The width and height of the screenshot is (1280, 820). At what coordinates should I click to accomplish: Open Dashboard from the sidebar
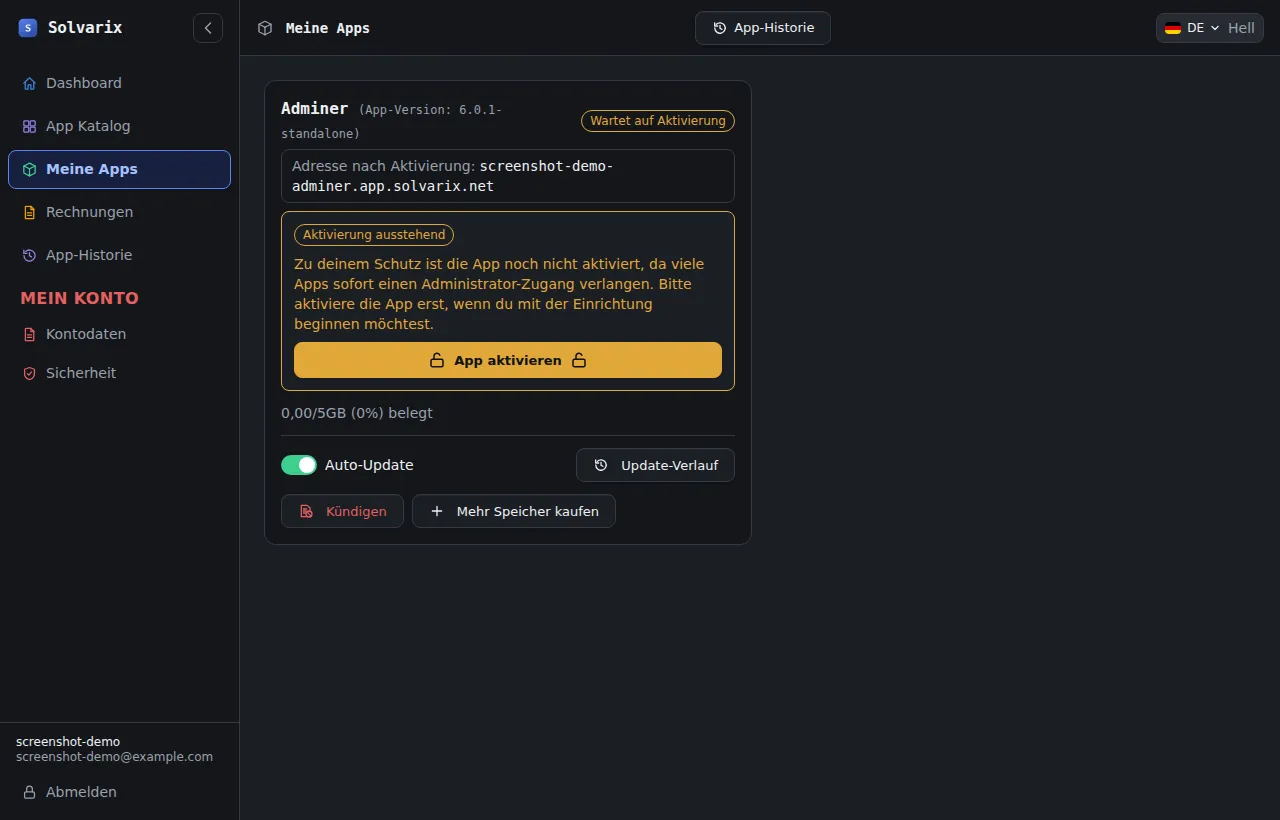(120, 83)
